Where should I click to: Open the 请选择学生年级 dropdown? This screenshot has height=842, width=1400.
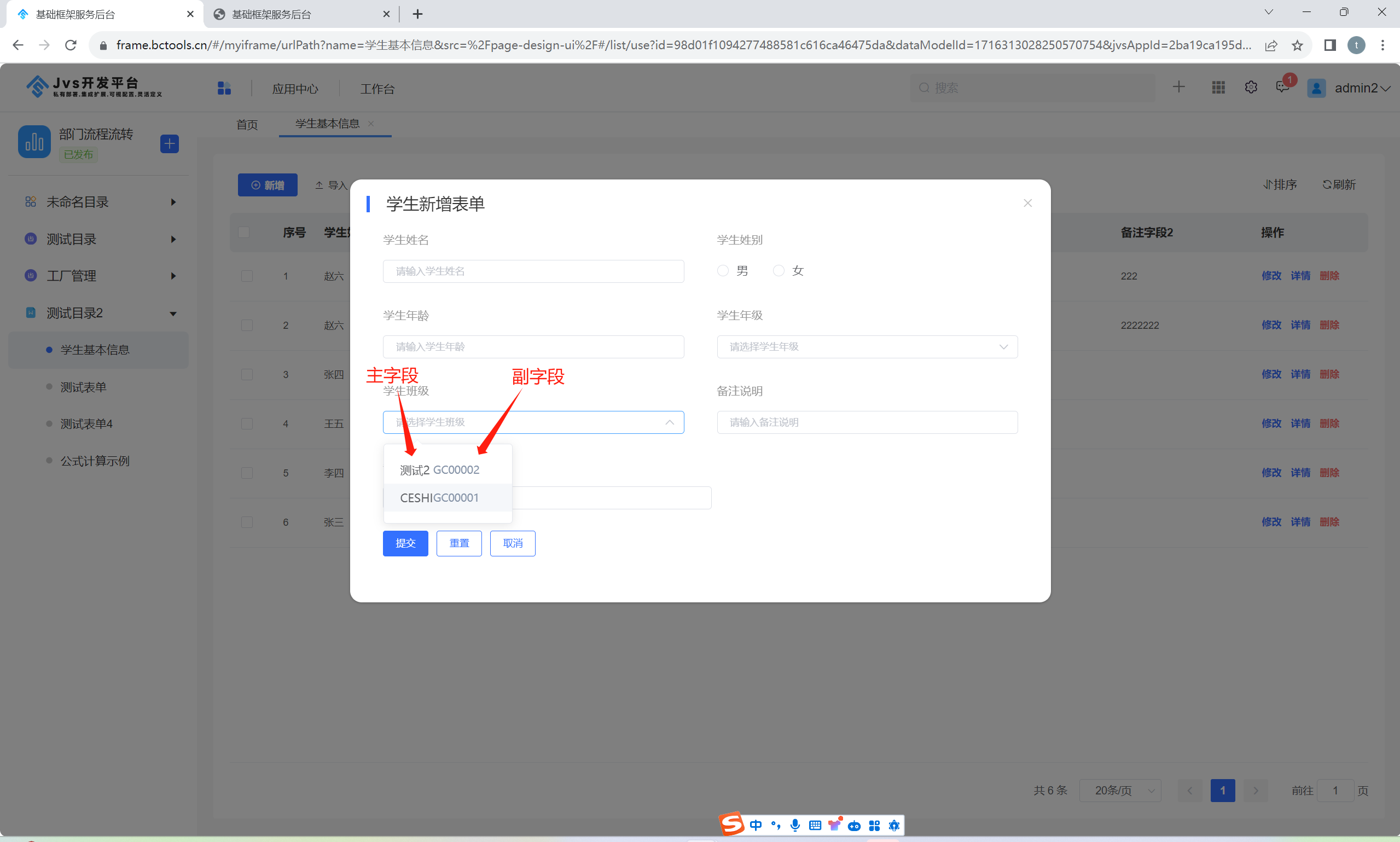[x=866, y=346]
